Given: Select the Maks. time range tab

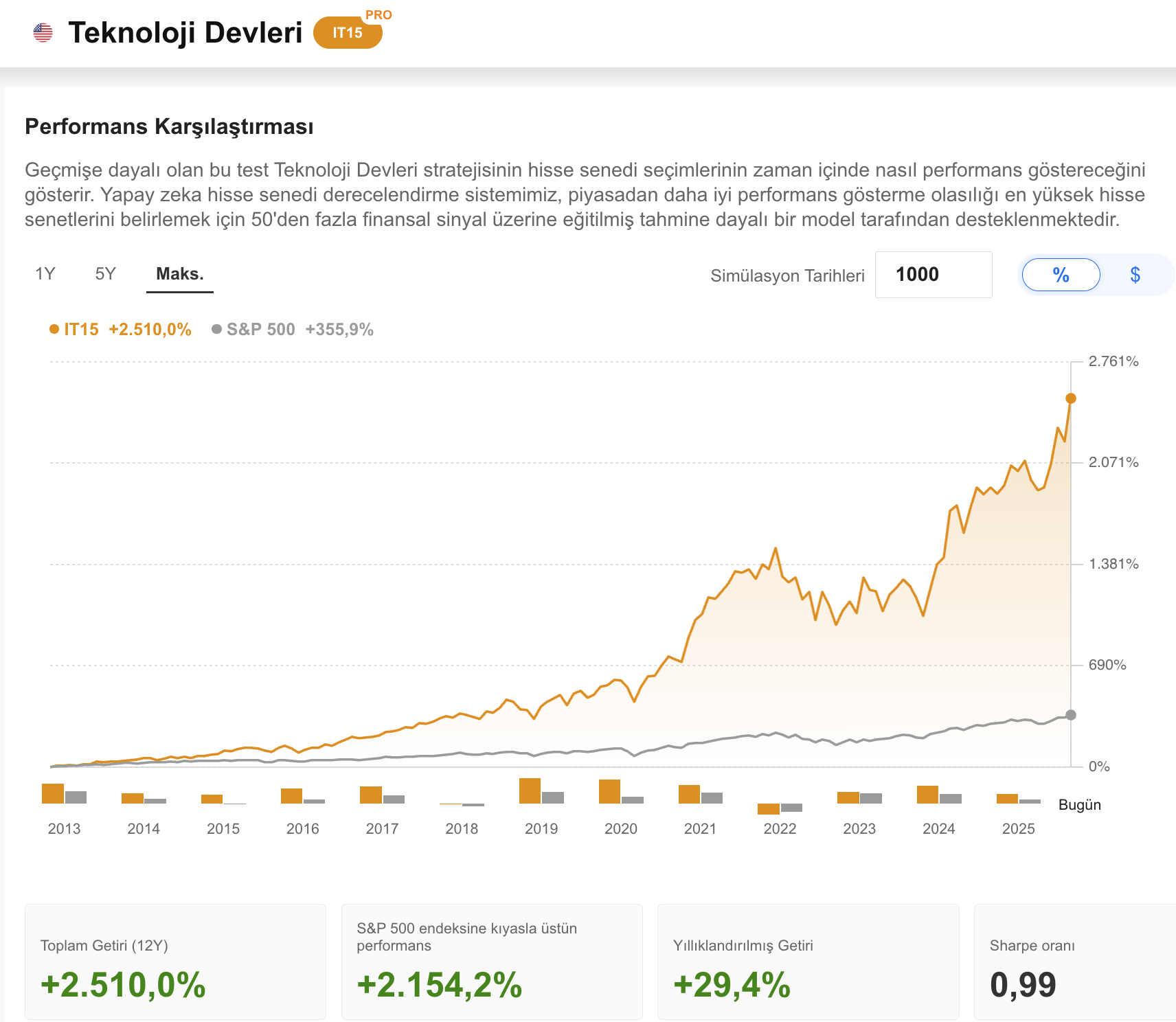Looking at the screenshot, I should (x=180, y=274).
